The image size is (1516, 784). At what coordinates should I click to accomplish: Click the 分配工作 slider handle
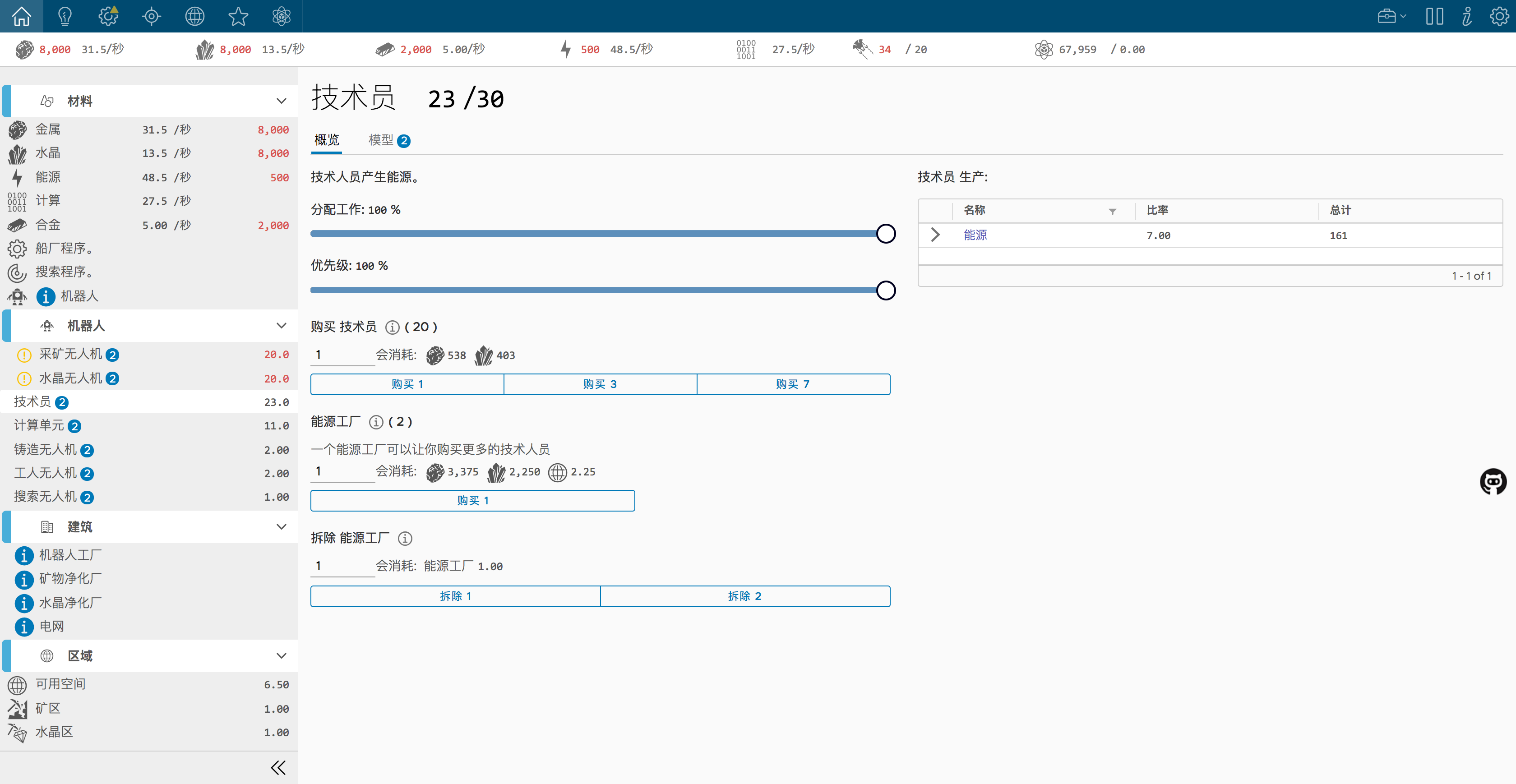[886, 234]
